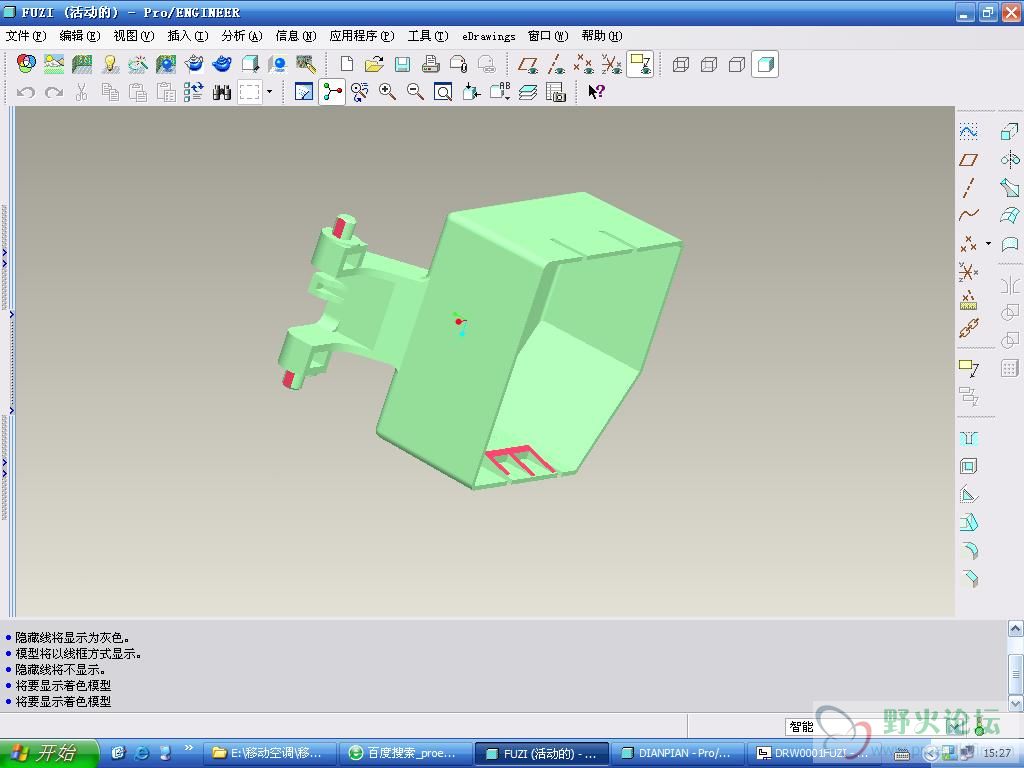Image resolution: width=1024 pixels, height=768 pixels.
Task: Click the color and appearance wheel icon
Action: click(26, 64)
